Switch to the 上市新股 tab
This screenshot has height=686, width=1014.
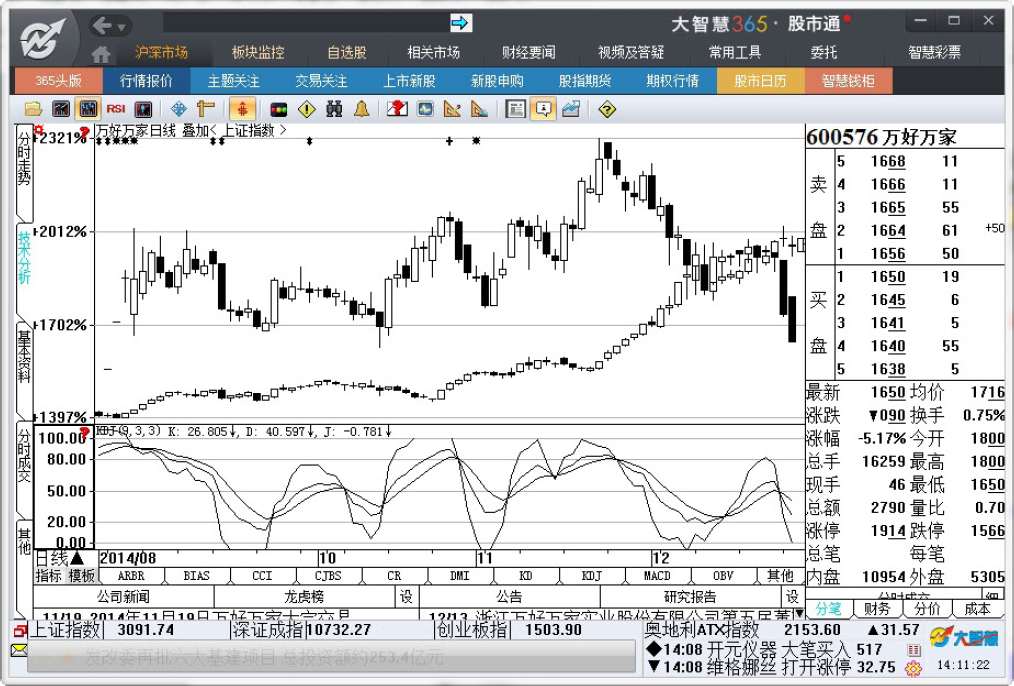point(409,81)
